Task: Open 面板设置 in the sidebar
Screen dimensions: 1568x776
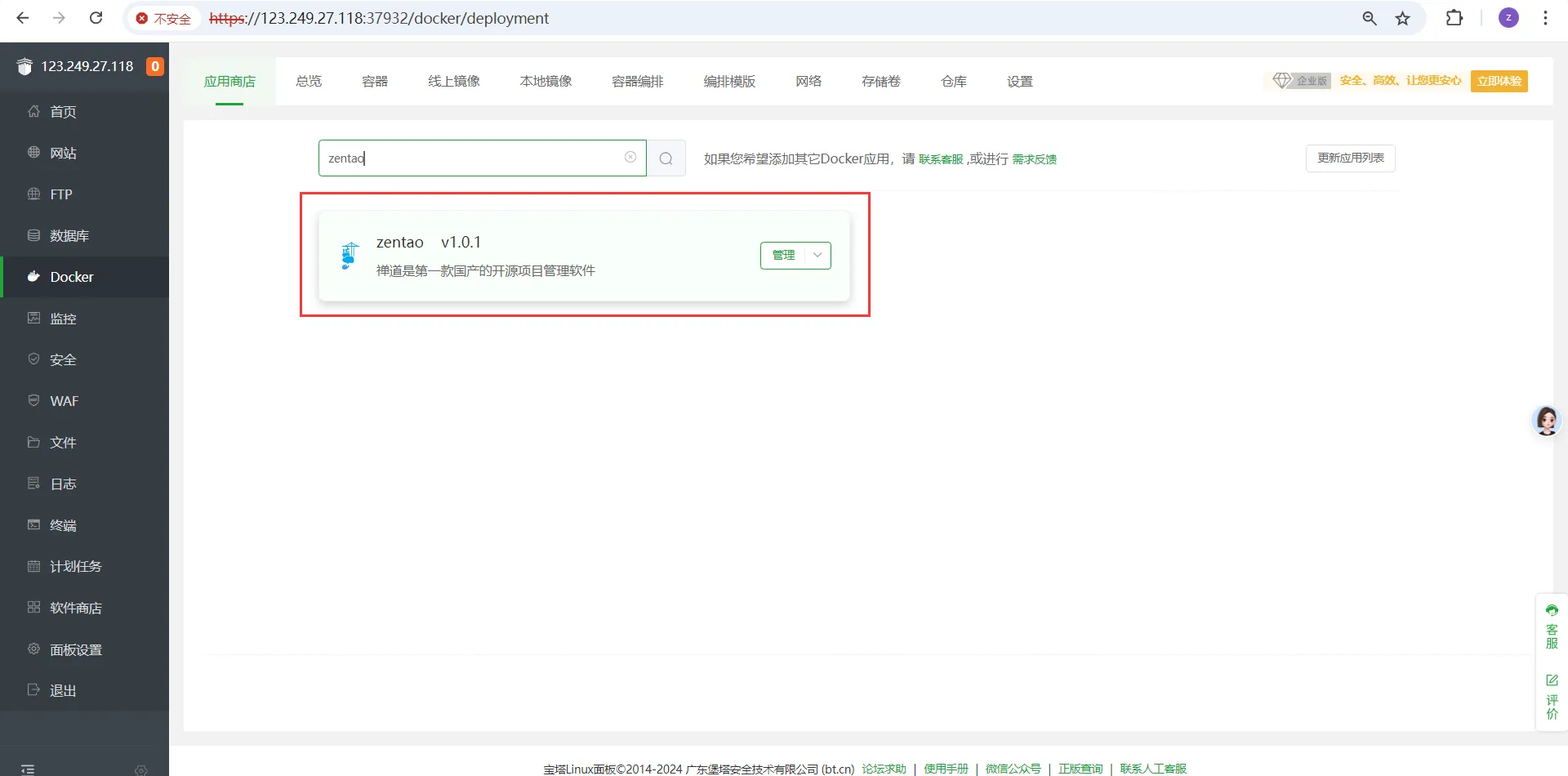Action: tap(85, 649)
